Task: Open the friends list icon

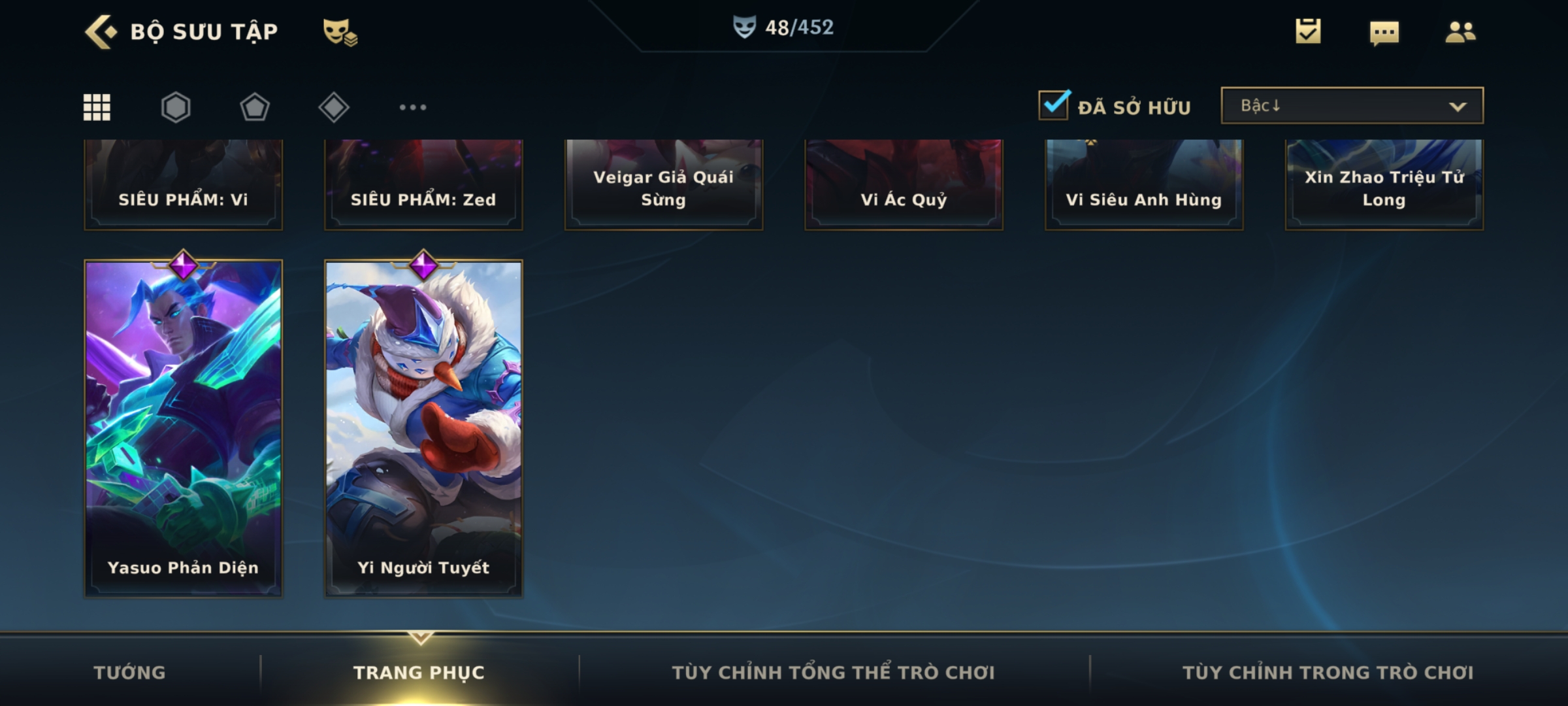Action: pos(1460,31)
